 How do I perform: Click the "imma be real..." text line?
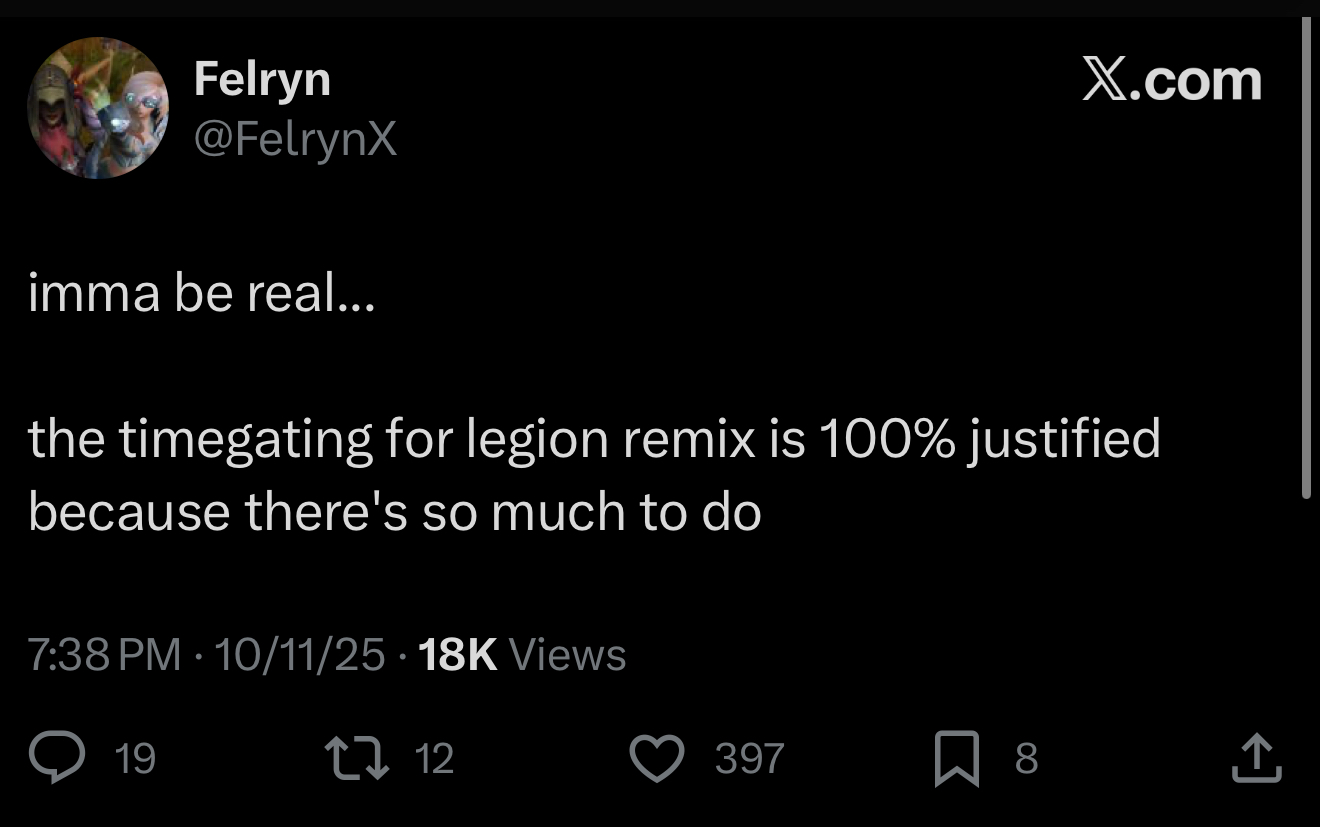click(201, 297)
